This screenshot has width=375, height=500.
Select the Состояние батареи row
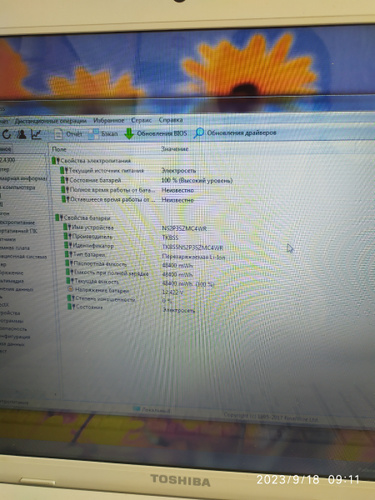click(147, 180)
